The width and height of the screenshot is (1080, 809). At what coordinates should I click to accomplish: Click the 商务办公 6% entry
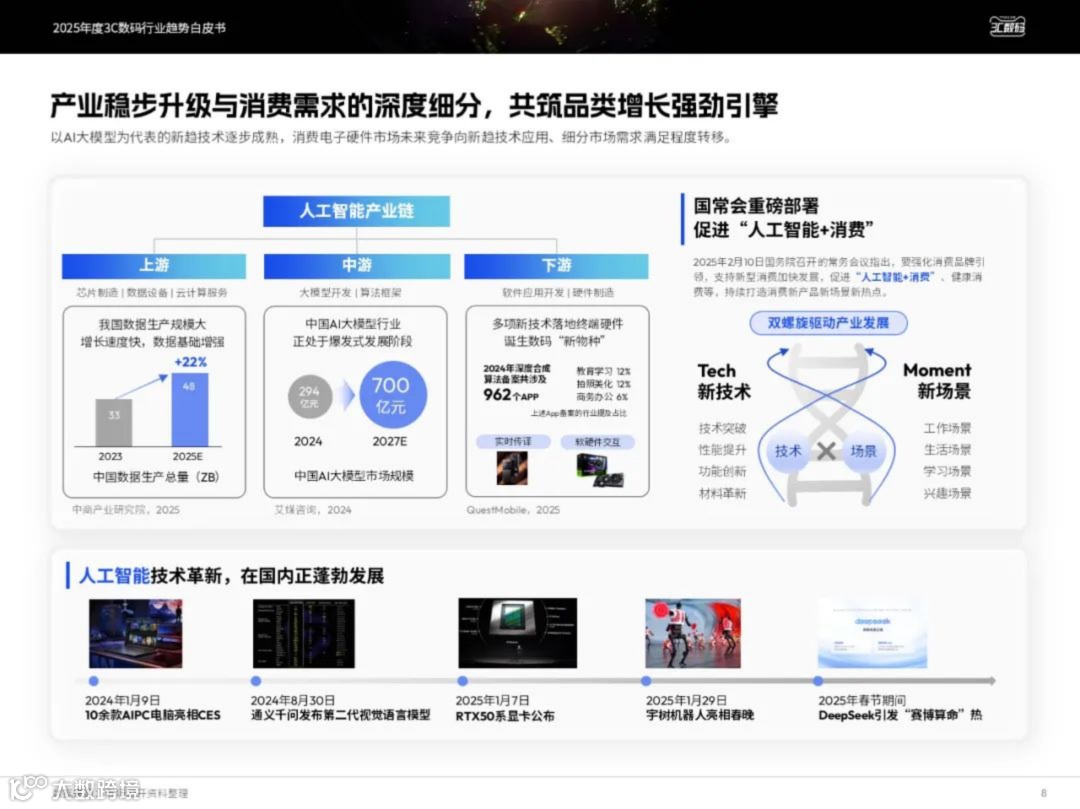(x=602, y=397)
